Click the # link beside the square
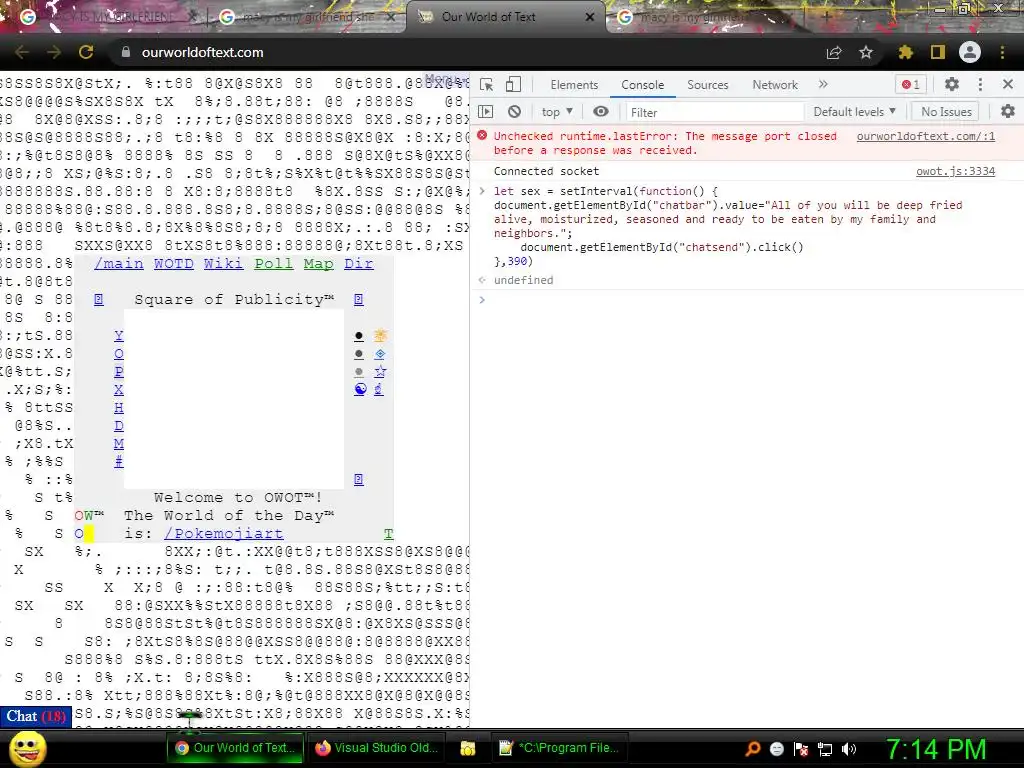Image resolution: width=1024 pixels, height=768 pixels. pyautogui.click(x=119, y=462)
